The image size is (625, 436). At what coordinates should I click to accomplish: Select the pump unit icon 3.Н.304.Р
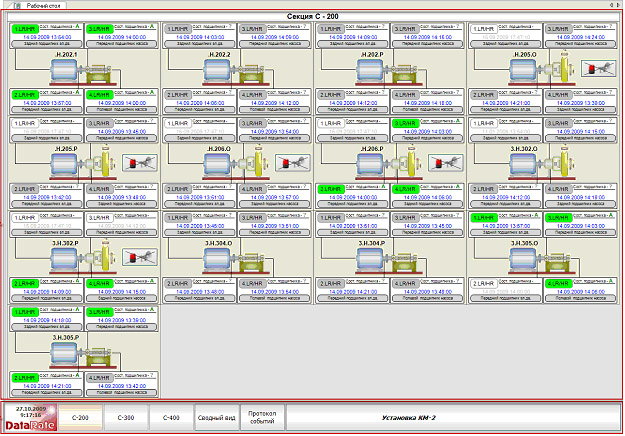pyautogui.click(x=390, y=261)
